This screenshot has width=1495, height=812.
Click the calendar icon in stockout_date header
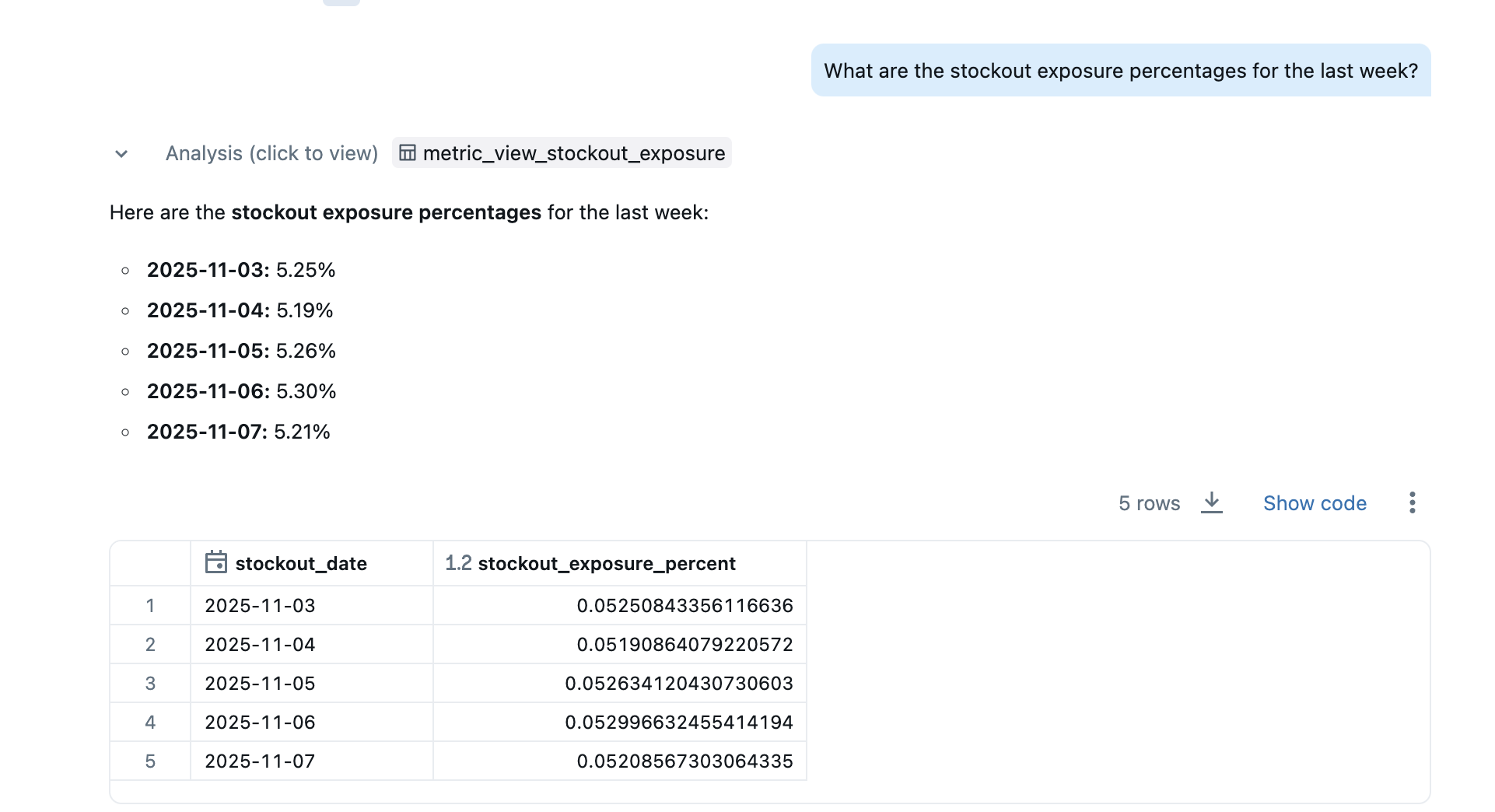click(215, 562)
